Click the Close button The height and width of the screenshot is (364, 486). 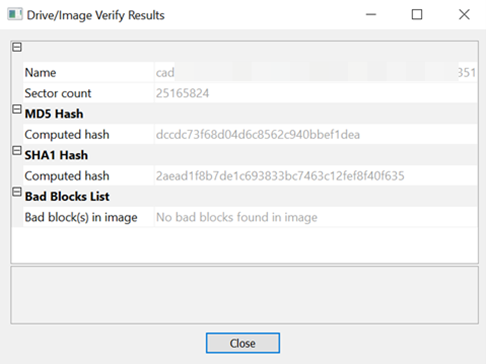point(243,343)
